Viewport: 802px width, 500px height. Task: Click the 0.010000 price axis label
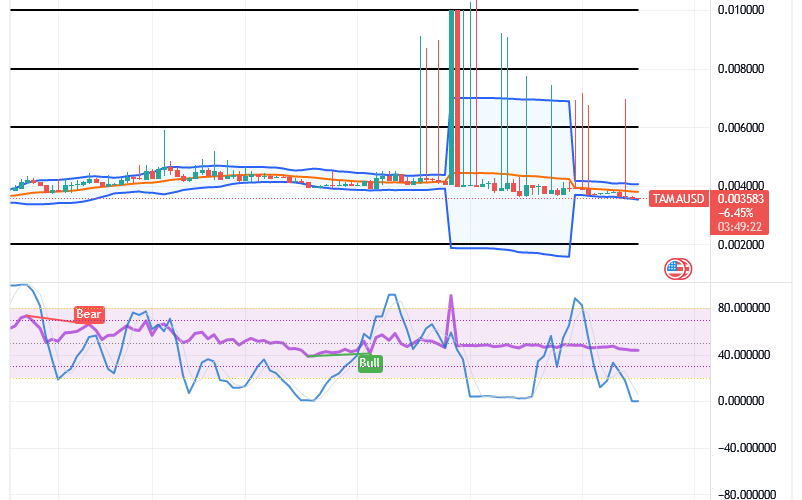pos(741,10)
